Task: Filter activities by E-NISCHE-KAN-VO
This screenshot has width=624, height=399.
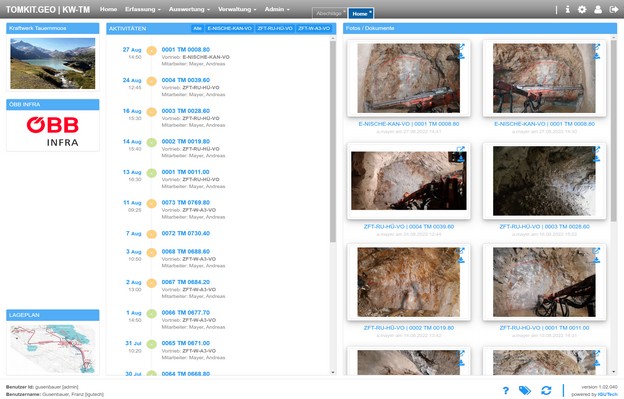Action: (x=230, y=29)
